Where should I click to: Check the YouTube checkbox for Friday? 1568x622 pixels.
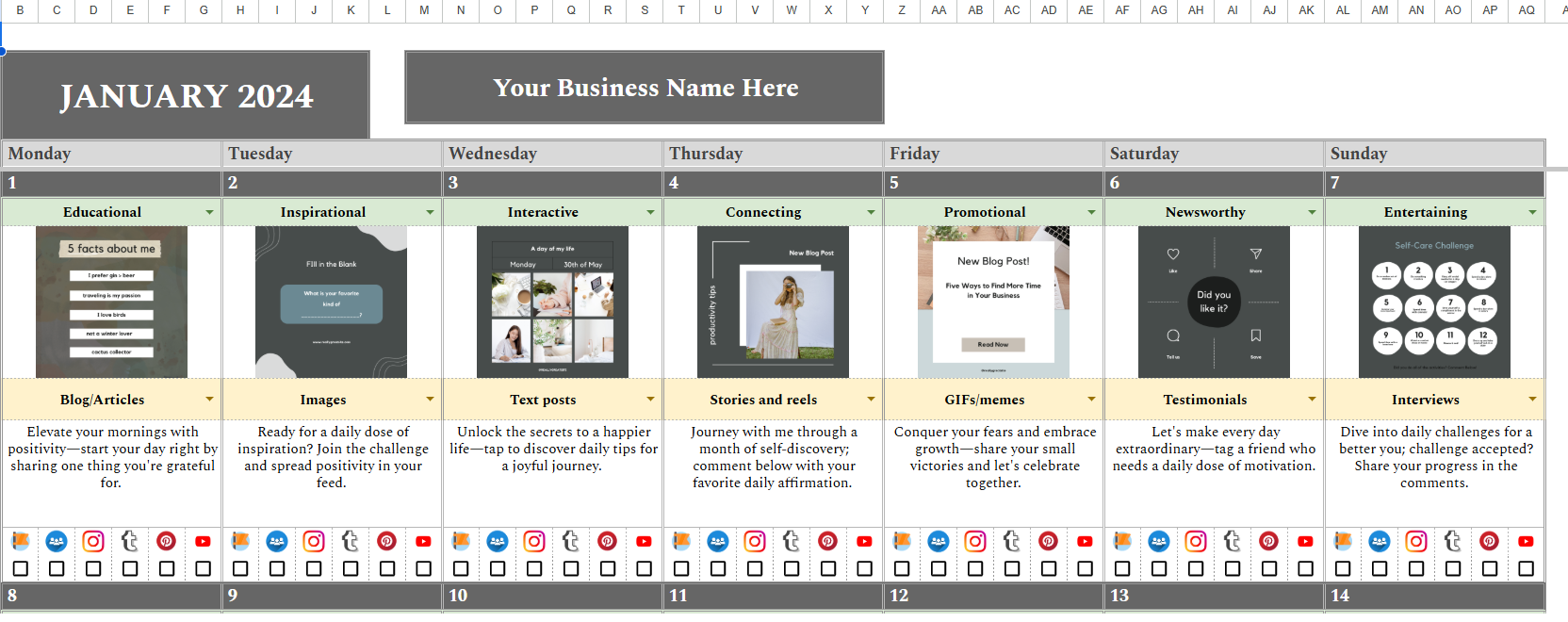pyautogui.click(x=1085, y=568)
